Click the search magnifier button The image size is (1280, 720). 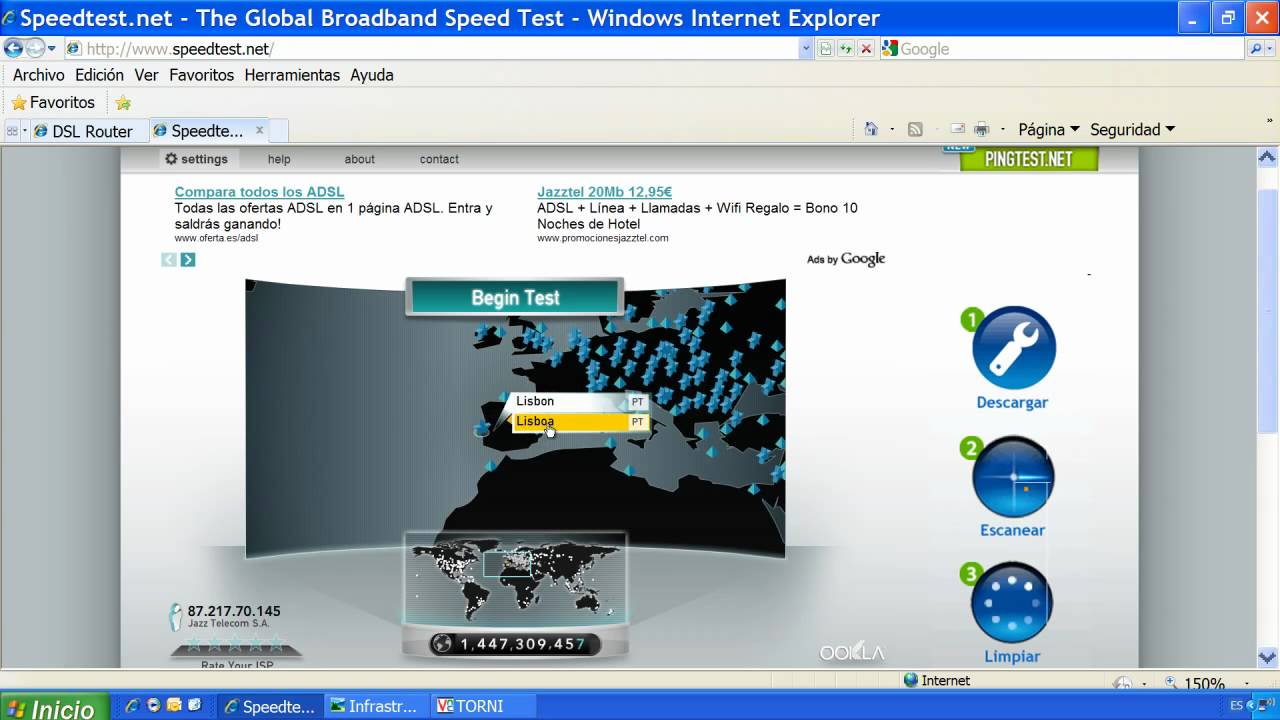click(x=1255, y=48)
